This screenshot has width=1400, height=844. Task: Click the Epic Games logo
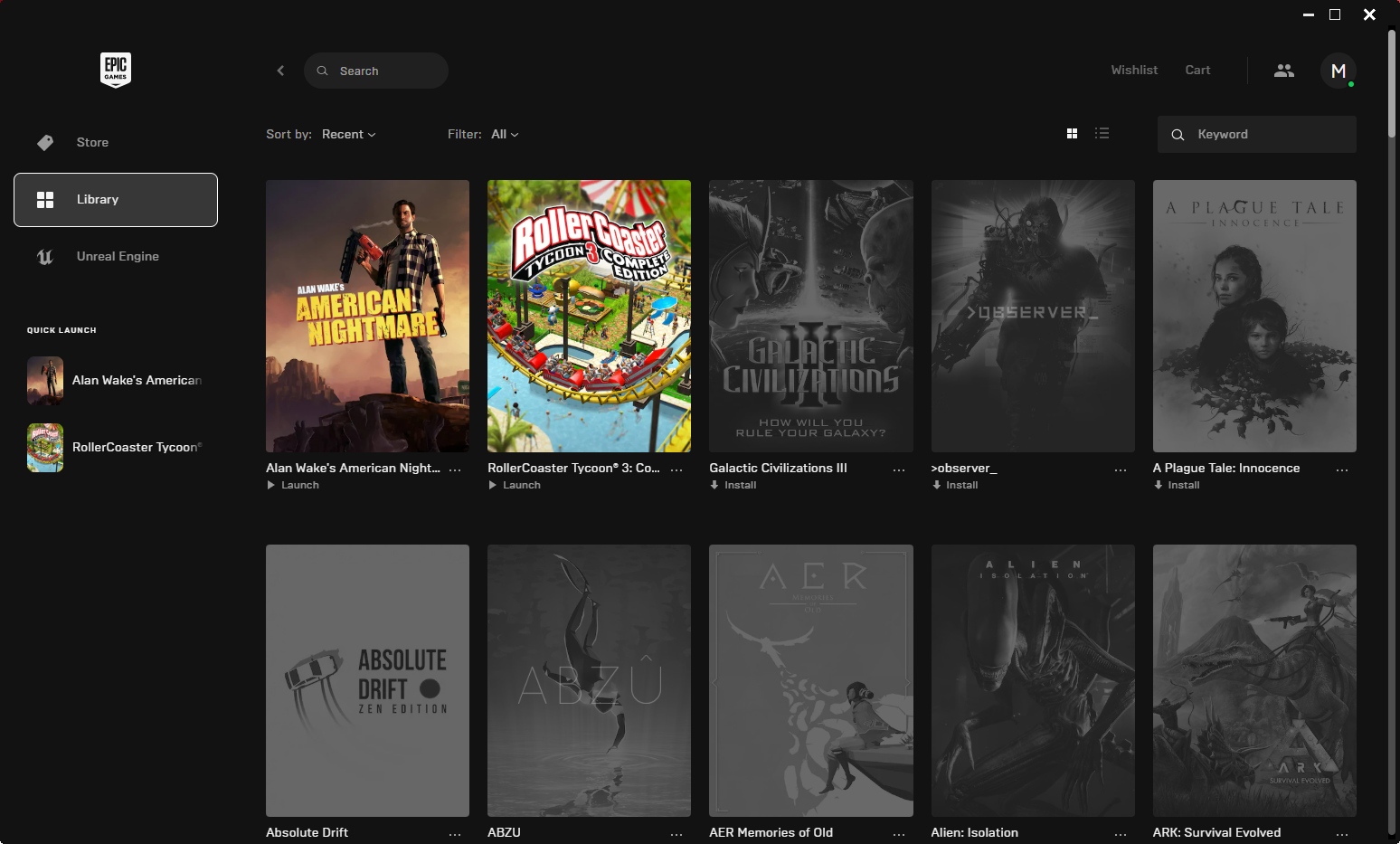pyautogui.click(x=115, y=70)
